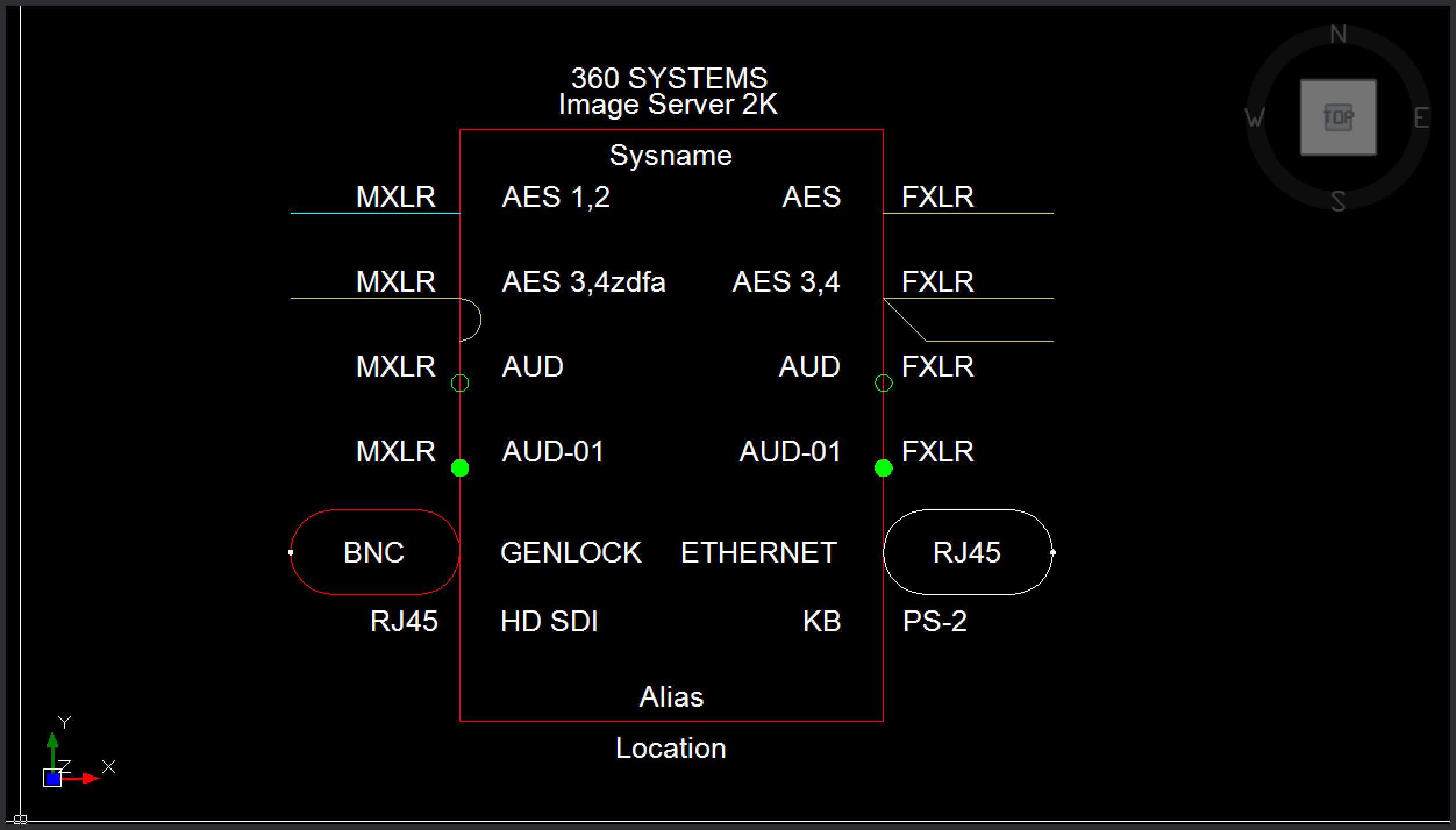Image resolution: width=1456 pixels, height=830 pixels.
Task: Click the 'GENLOCK' port label
Action: [571, 553]
